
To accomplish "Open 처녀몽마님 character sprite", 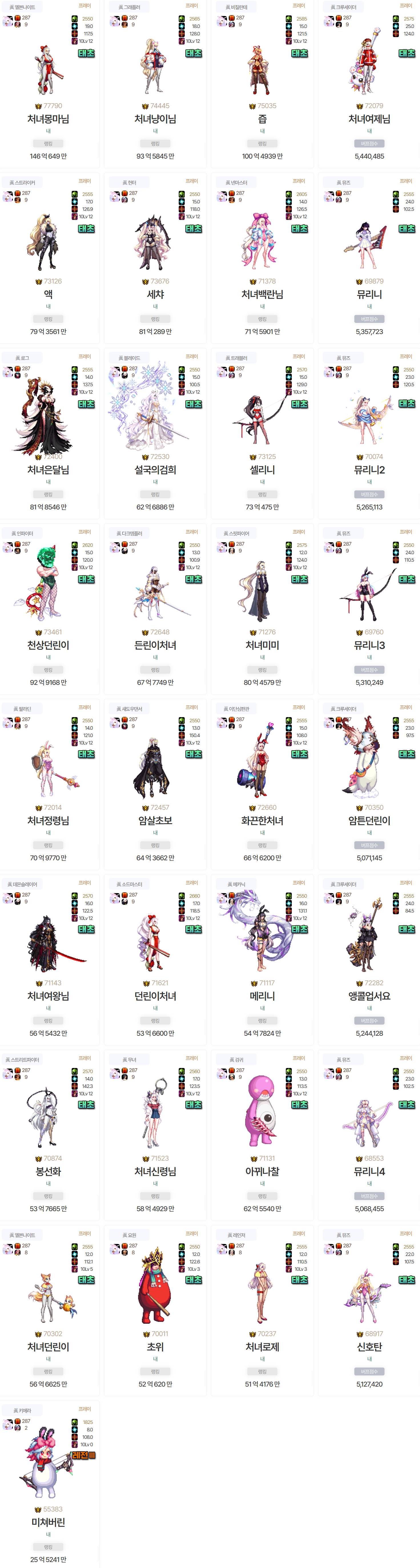I will point(48,69).
